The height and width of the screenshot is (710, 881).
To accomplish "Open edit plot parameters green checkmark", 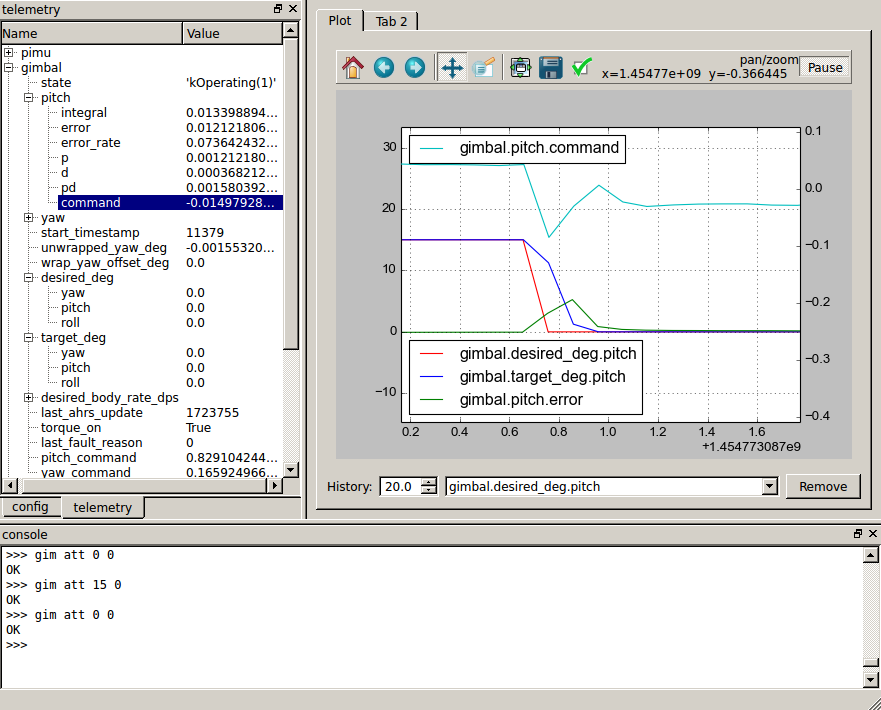I will coord(582,67).
